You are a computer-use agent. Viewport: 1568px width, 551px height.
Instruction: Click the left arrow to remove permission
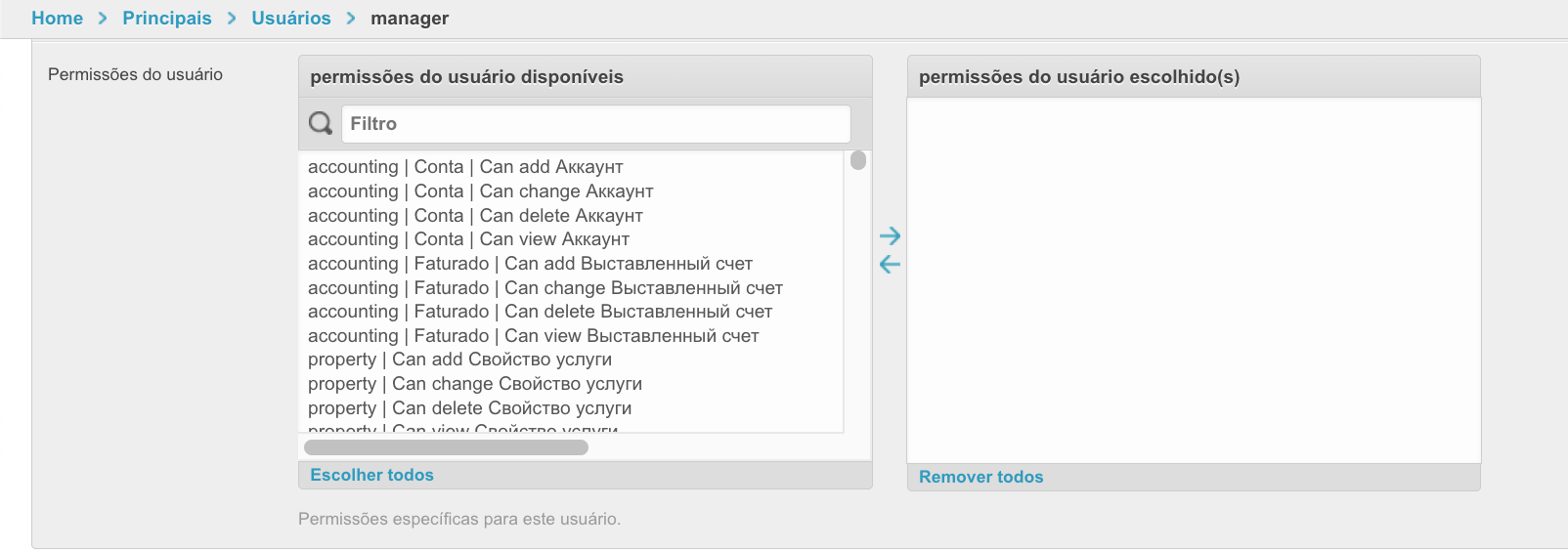890,264
